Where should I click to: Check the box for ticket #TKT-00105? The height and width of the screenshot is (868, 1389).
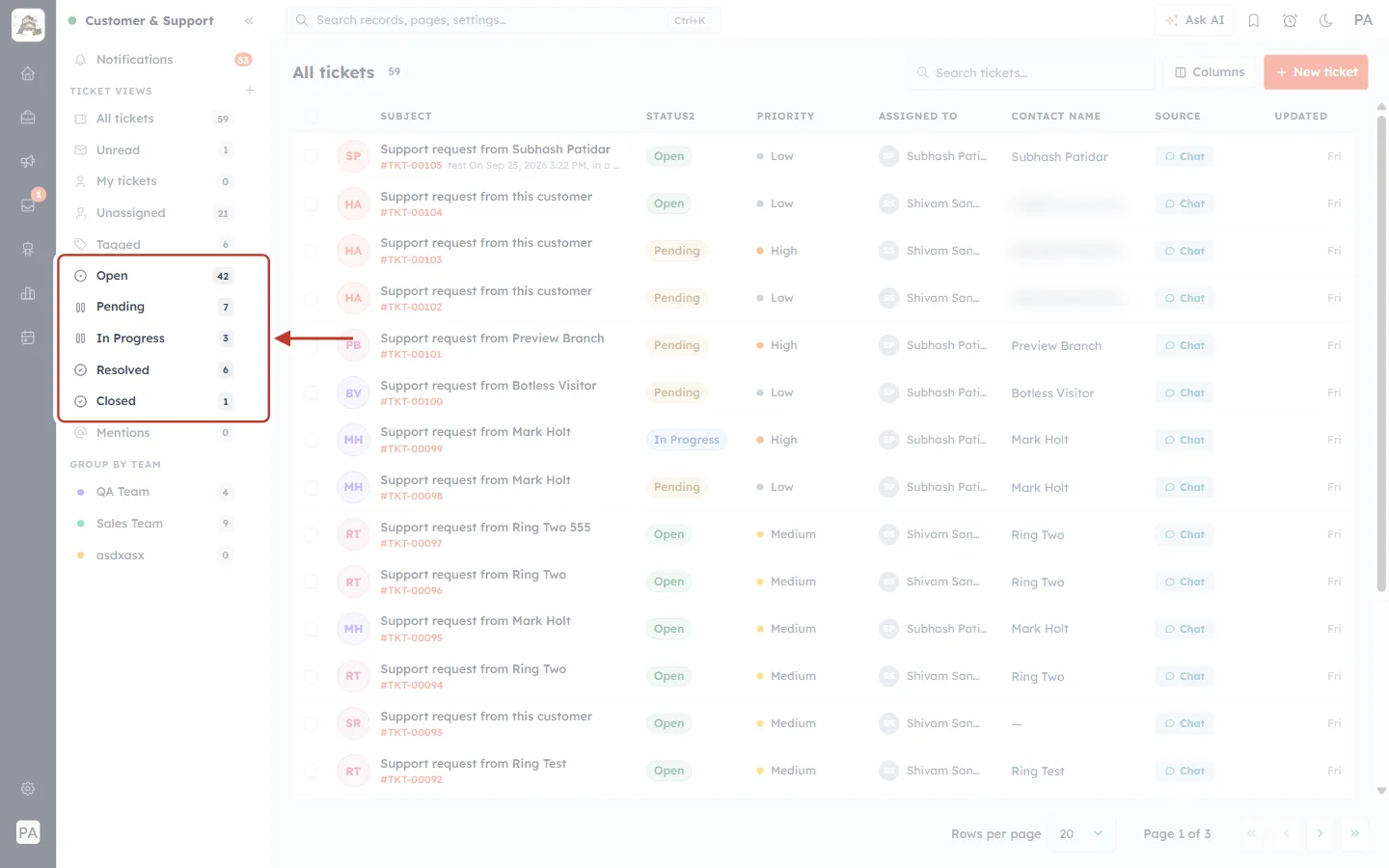click(x=311, y=156)
